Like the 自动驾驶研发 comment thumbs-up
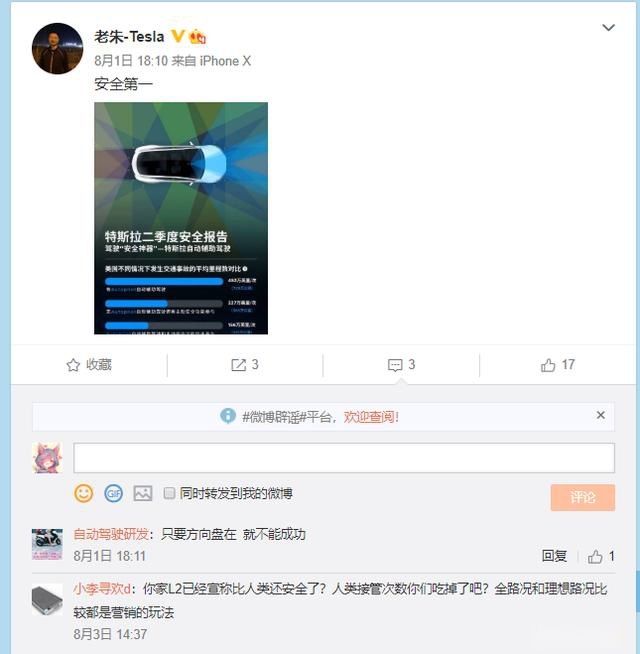640x654 pixels. point(595,556)
